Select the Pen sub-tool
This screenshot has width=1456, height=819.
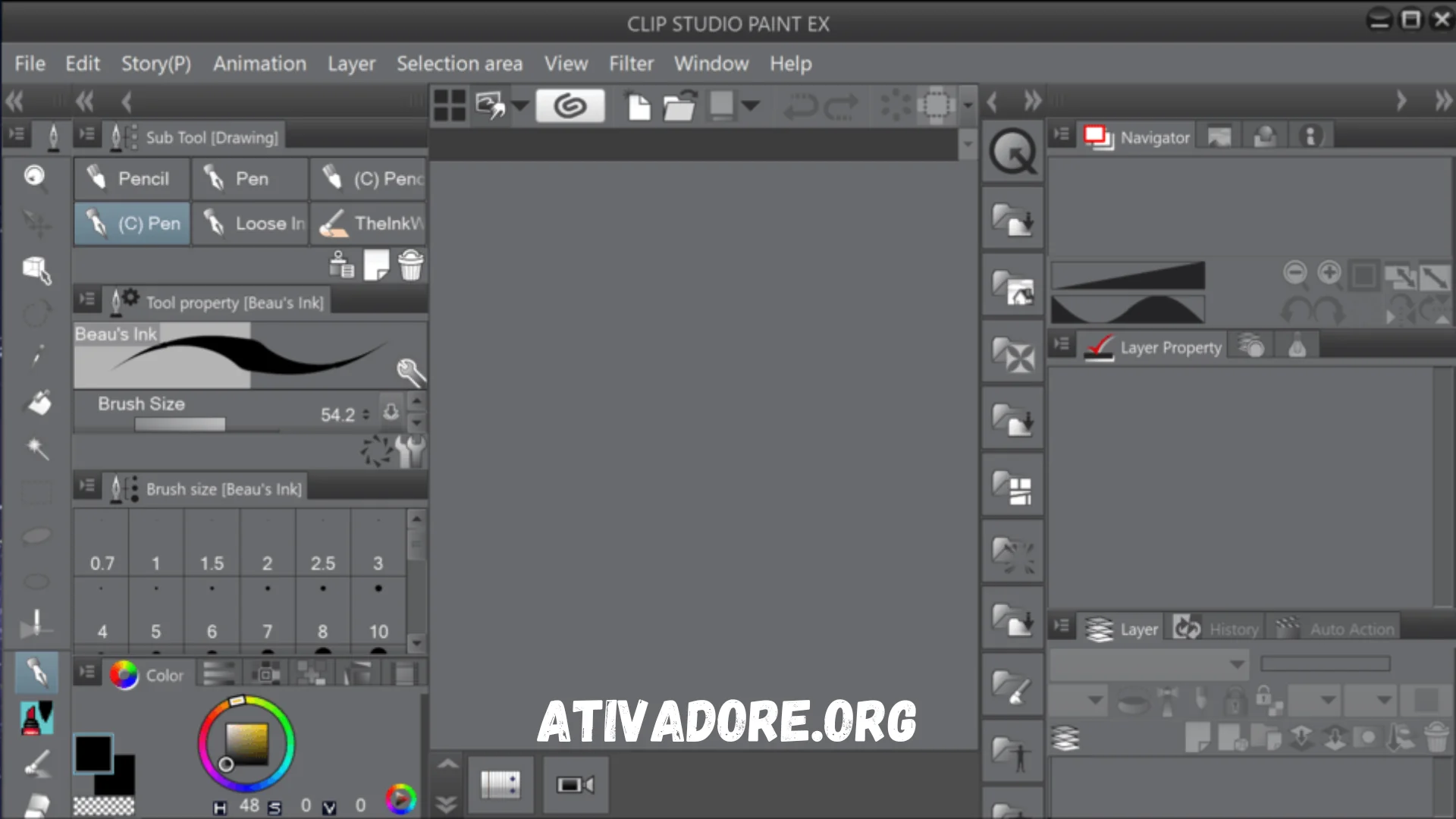click(250, 178)
